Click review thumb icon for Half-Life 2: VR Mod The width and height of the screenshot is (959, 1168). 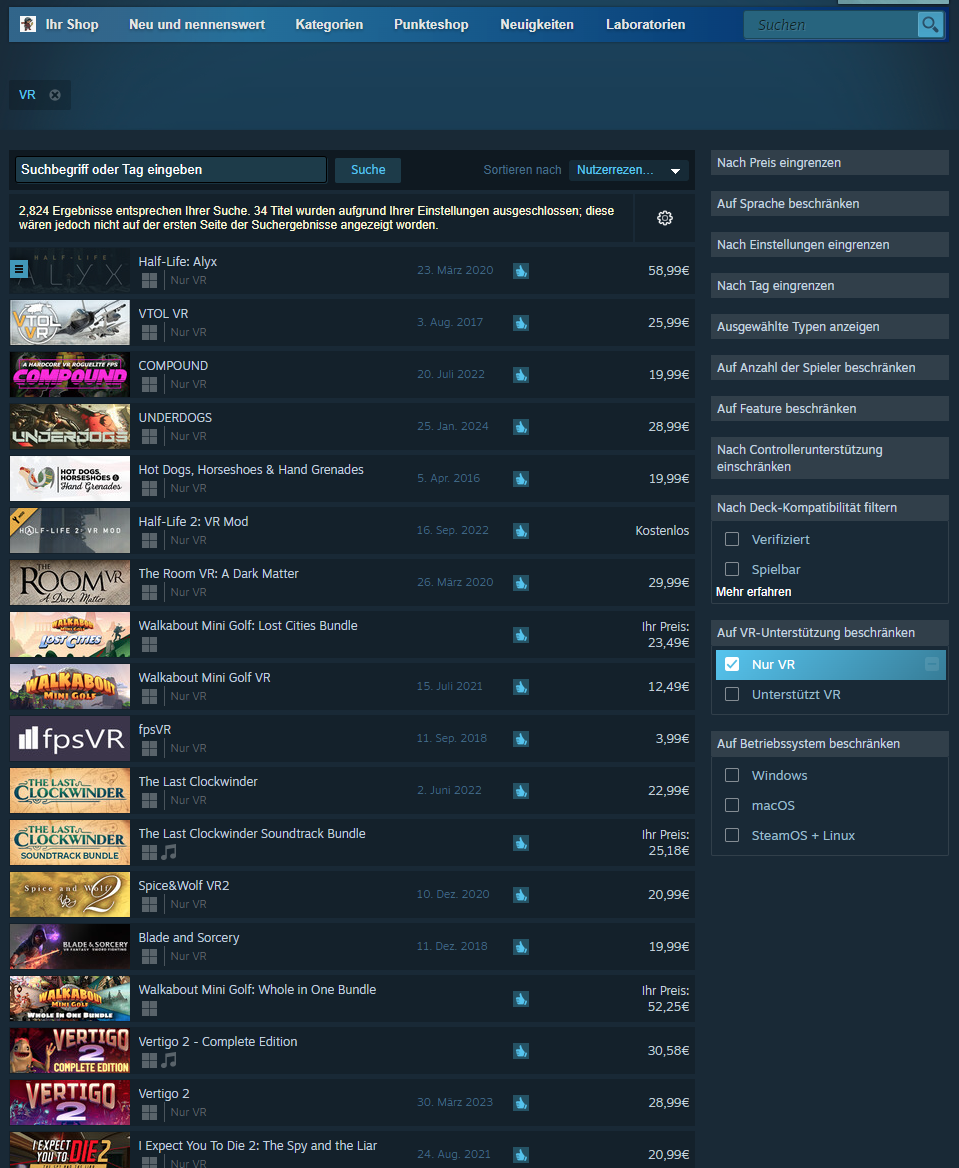point(521,530)
